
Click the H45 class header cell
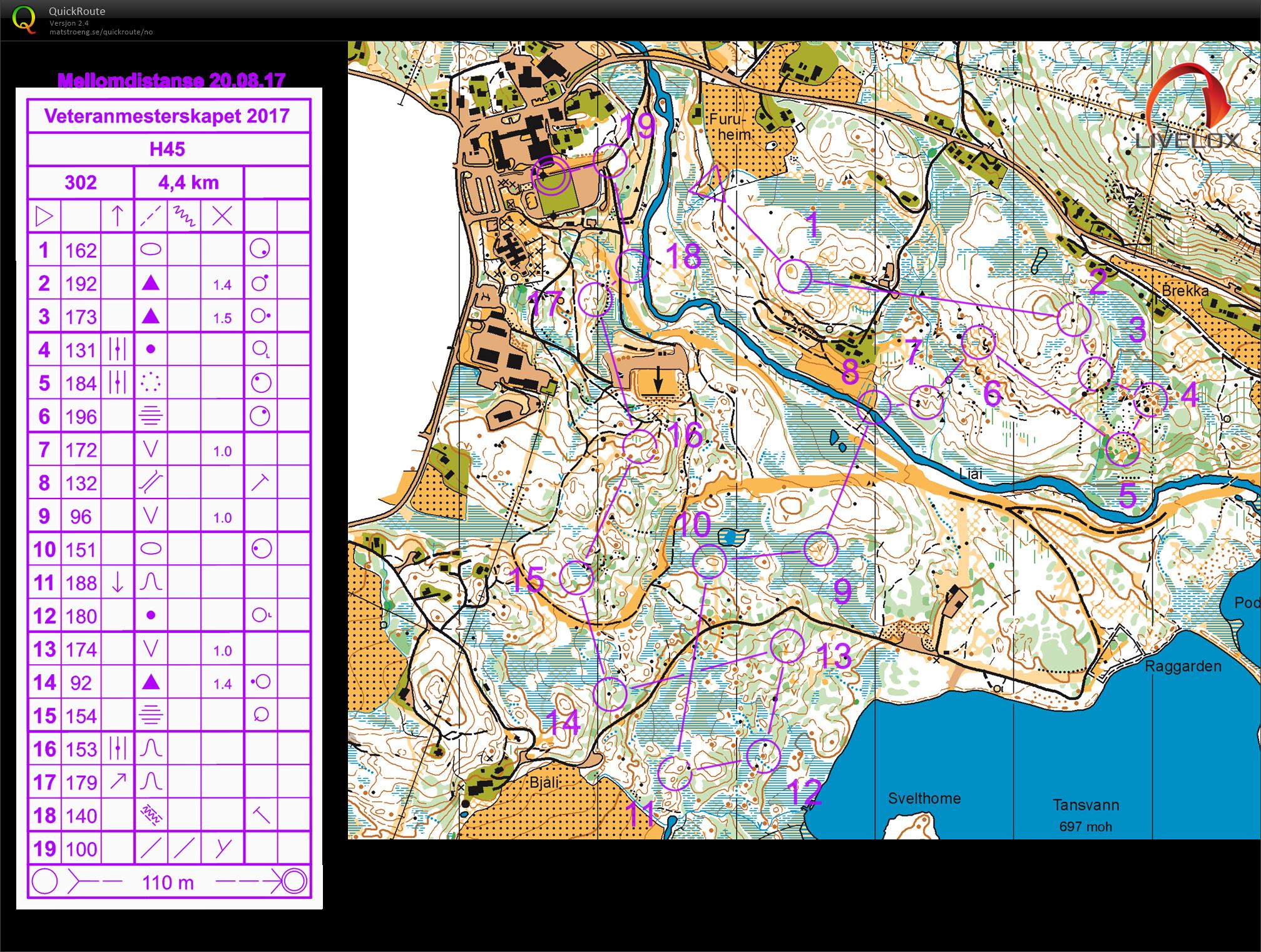pyautogui.click(x=167, y=149)
